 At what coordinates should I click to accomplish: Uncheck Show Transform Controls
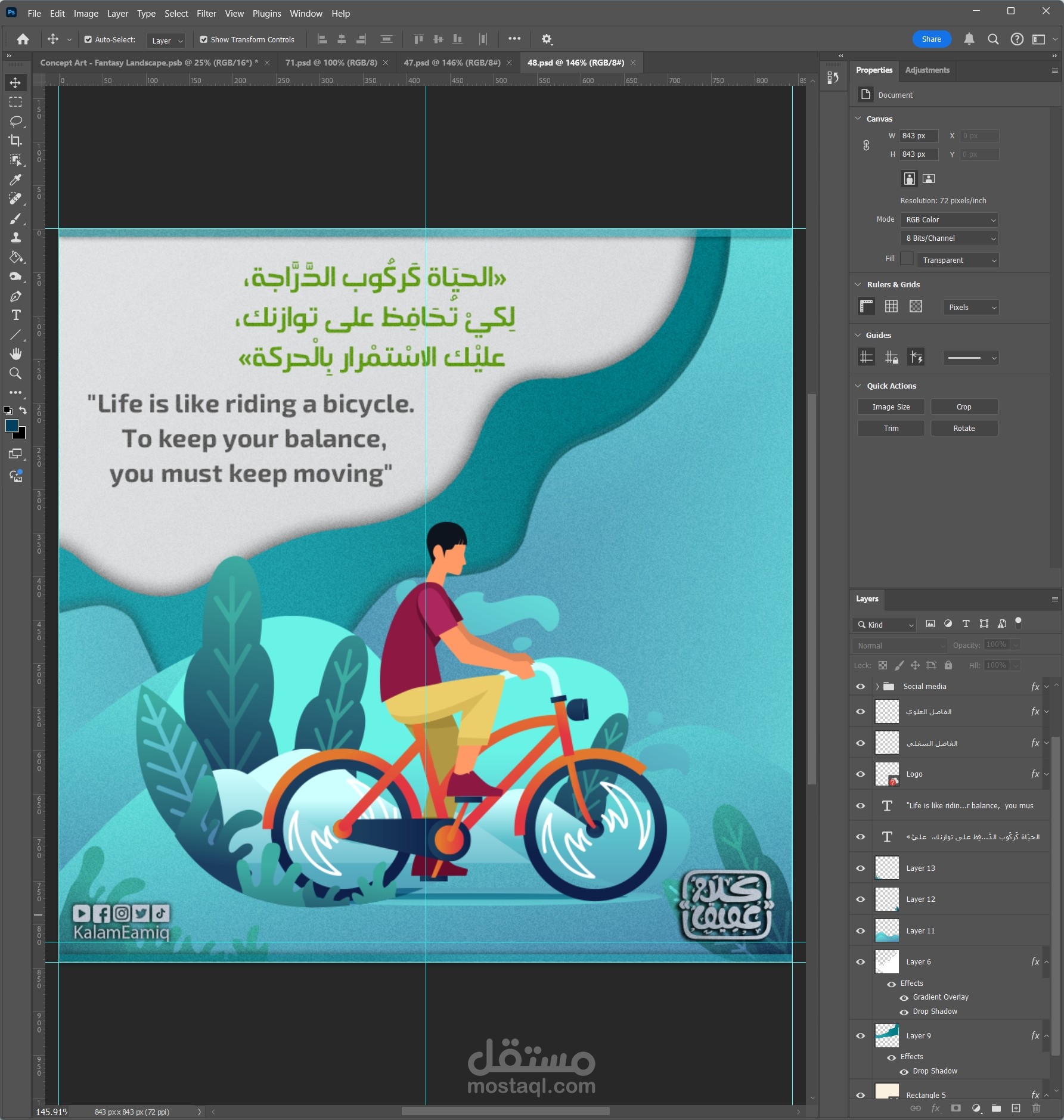coord(204,40)
